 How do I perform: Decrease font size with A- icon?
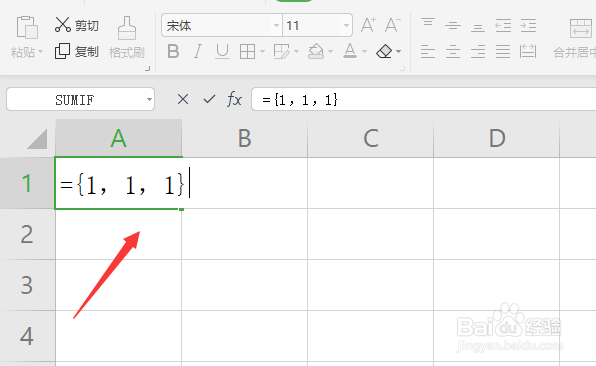coord(392,25)
